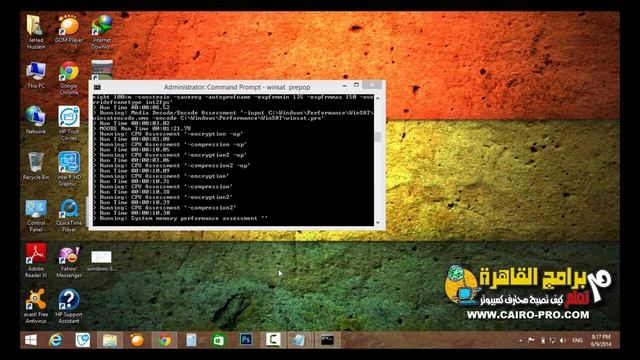
Task: Open the white shield app on the taskbar
Action: [82, 340]
